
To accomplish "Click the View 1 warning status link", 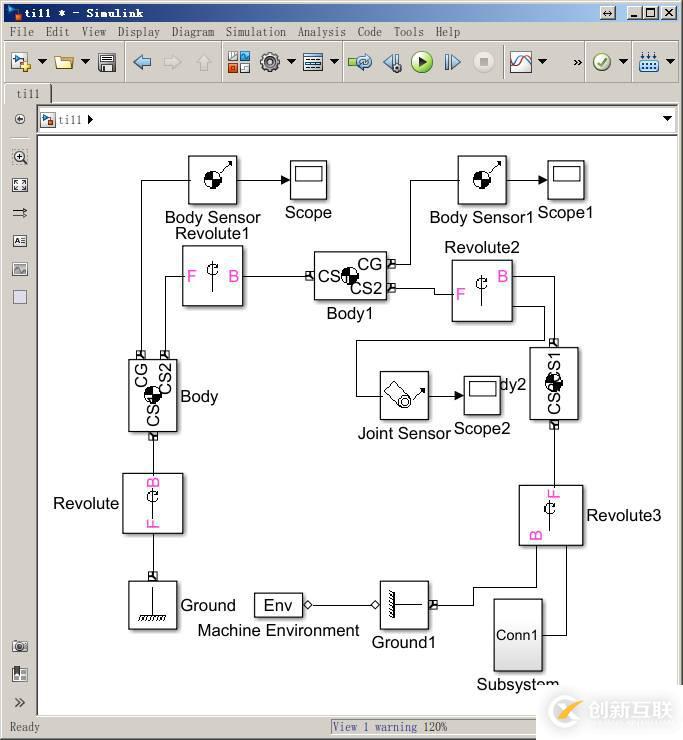I will click(x=373, y=727).
